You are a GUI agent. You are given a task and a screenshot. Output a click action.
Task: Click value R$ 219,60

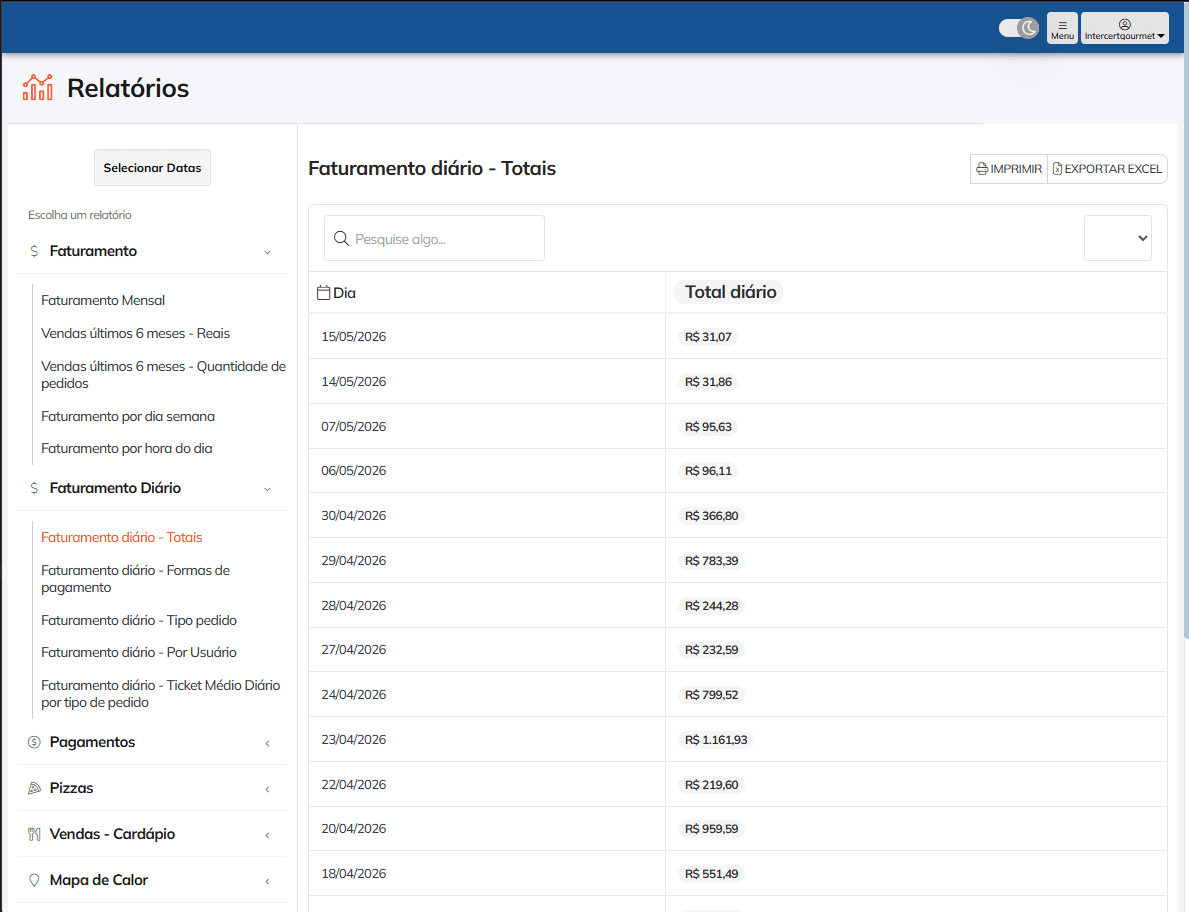[x=711, y=785]
